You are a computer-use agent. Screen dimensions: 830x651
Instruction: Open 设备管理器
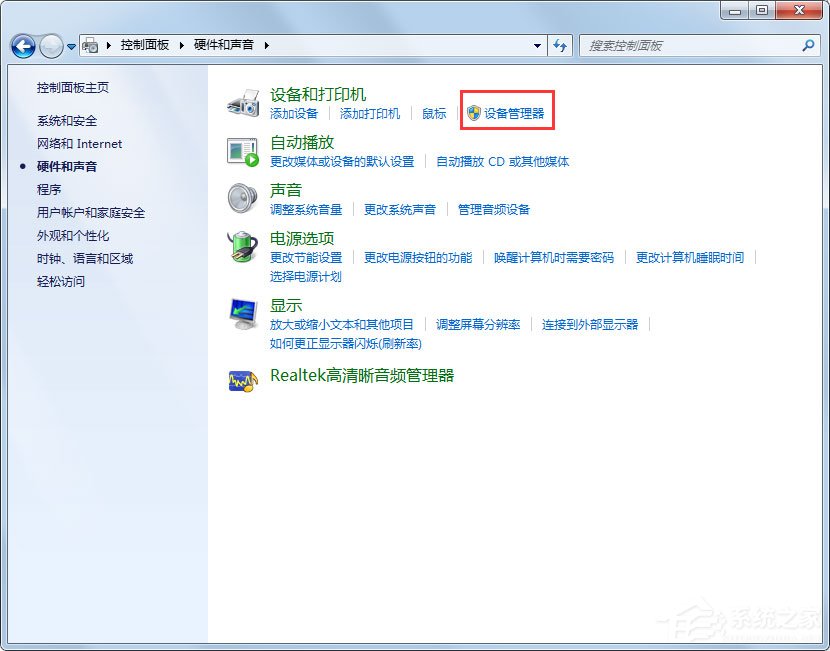(x=512, y=112)
